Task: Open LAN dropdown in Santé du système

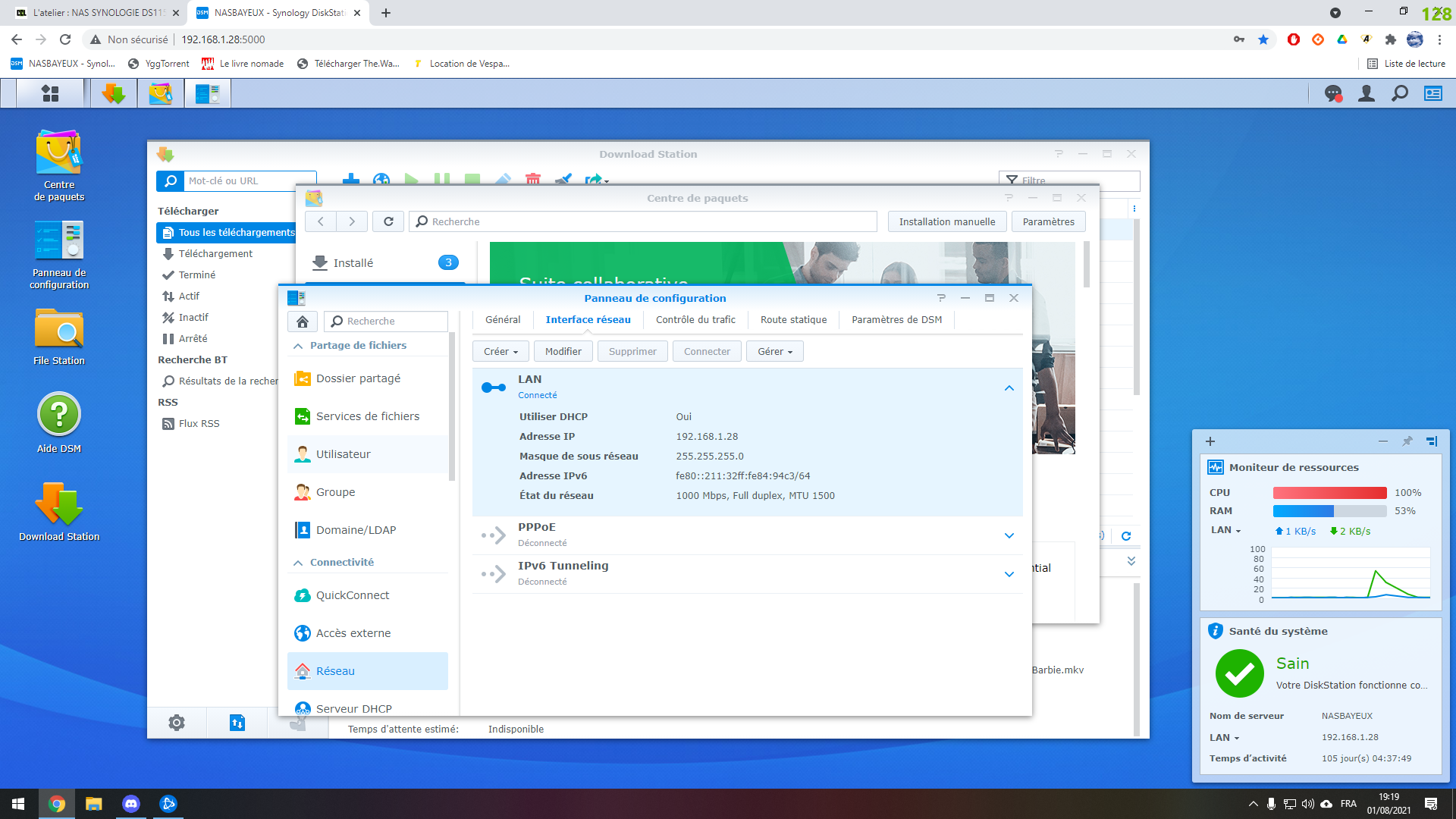Action: (x=1224, y=737)
